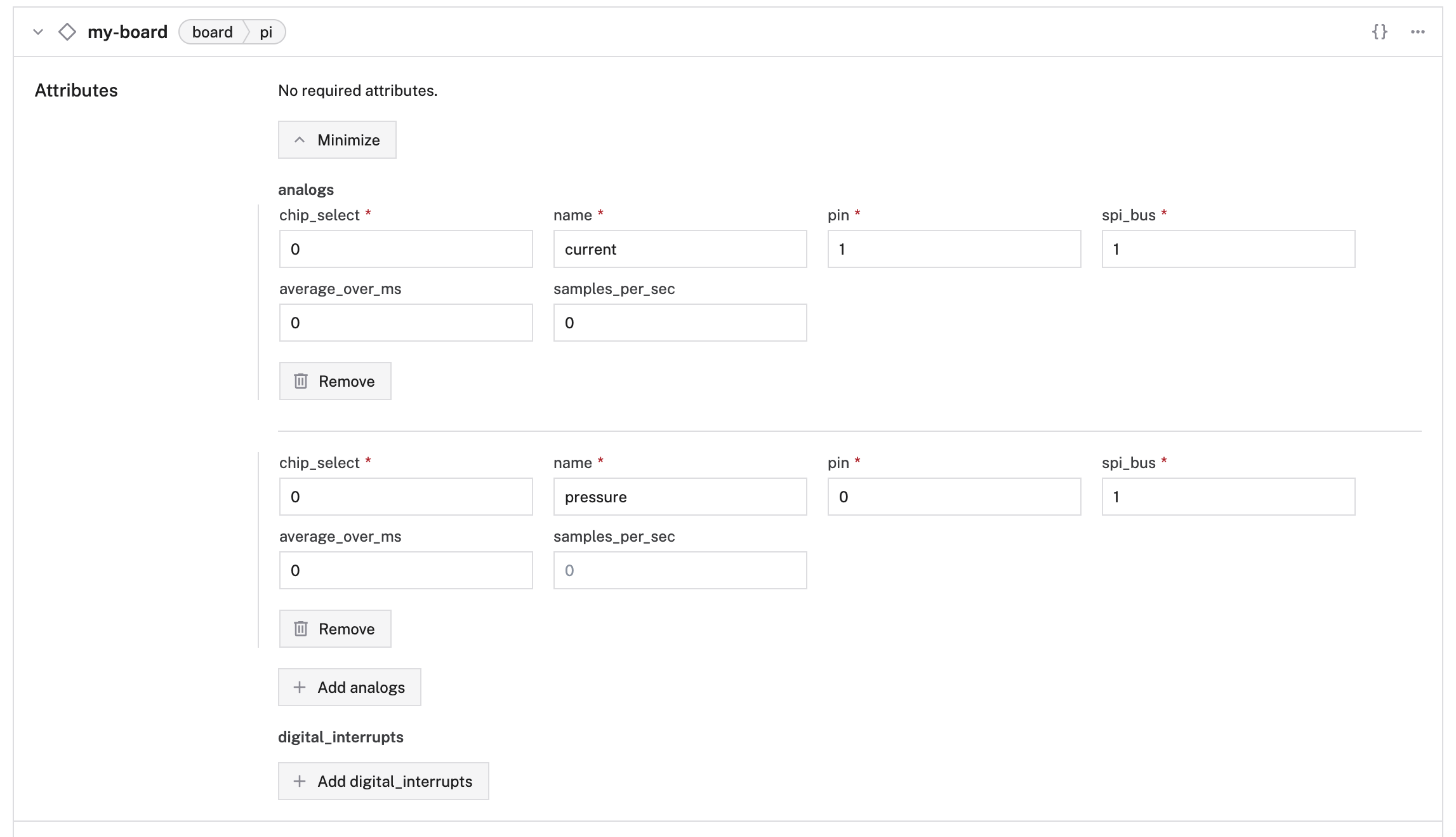Viewport: 1456px width, 837px height.
Task: Click plus icon on Add analogs
Action: click(300, 687)
